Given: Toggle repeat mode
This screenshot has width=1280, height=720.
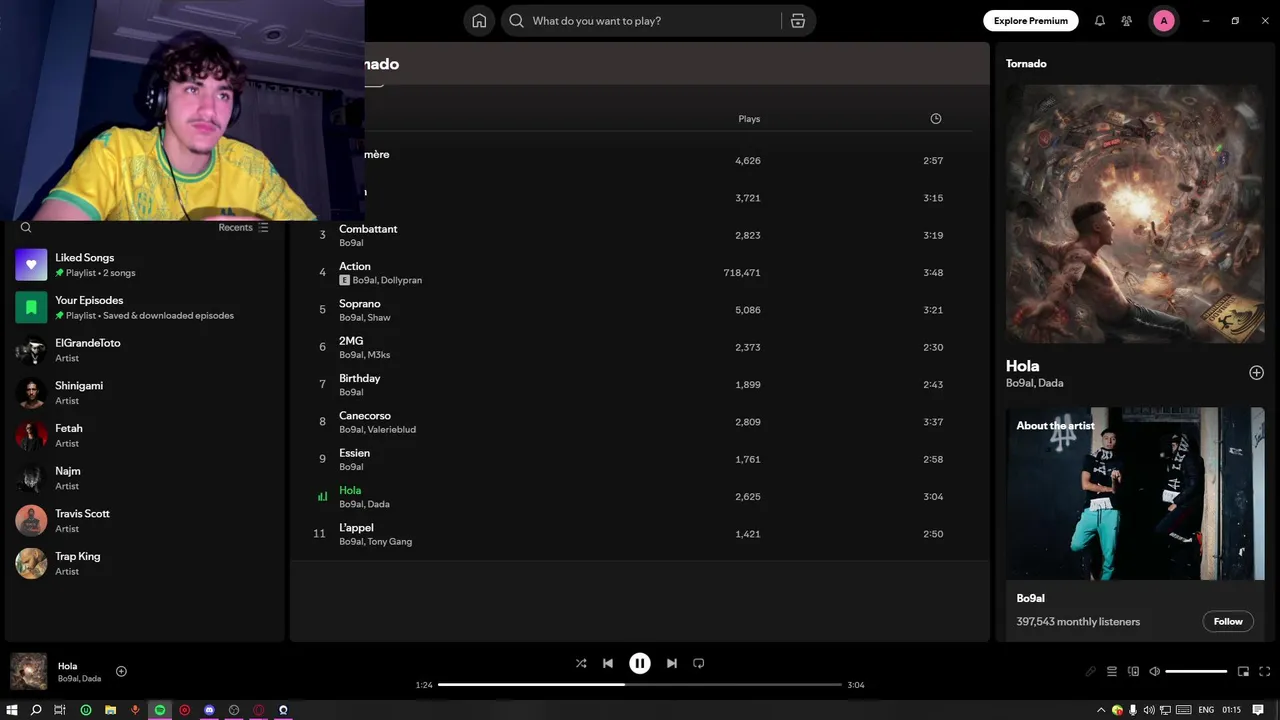Looking at the screenshot, I should (699, 663).
